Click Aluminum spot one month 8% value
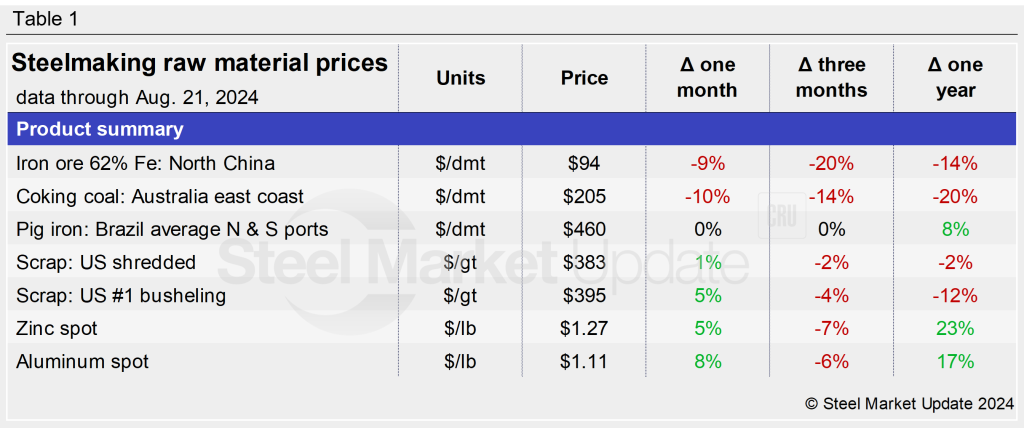The width and height of the screenshot is (1024, 428). click(x=708, y=361)
